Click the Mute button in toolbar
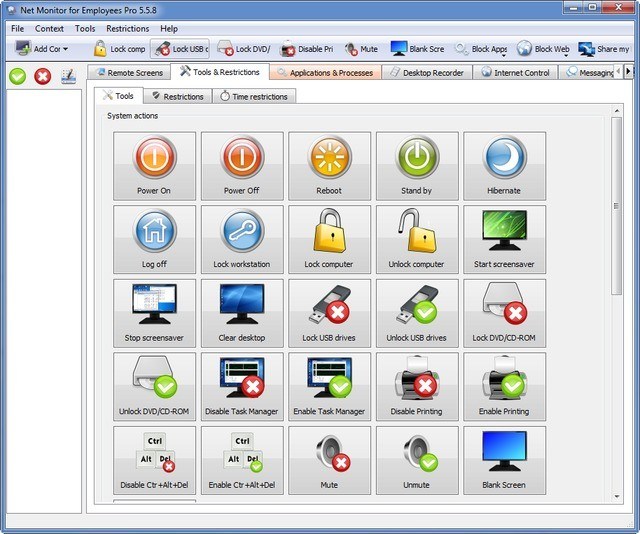This screenshot has height=534, width=640. pos(361,48)
